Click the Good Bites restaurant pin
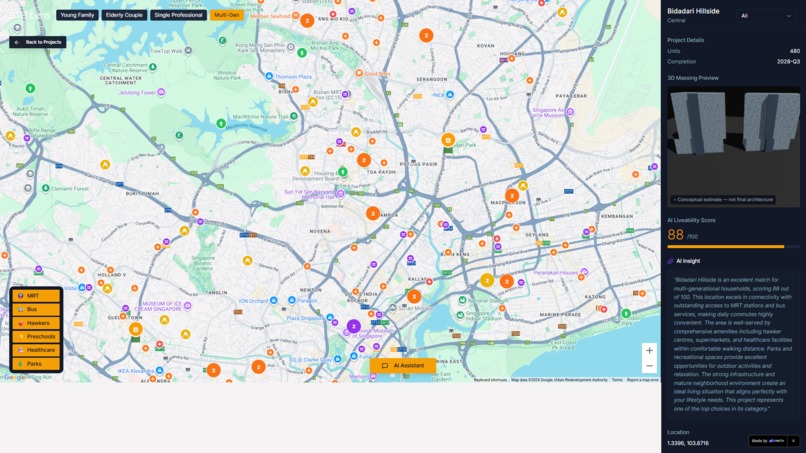The image size is (806, 453). click(359, 73)
